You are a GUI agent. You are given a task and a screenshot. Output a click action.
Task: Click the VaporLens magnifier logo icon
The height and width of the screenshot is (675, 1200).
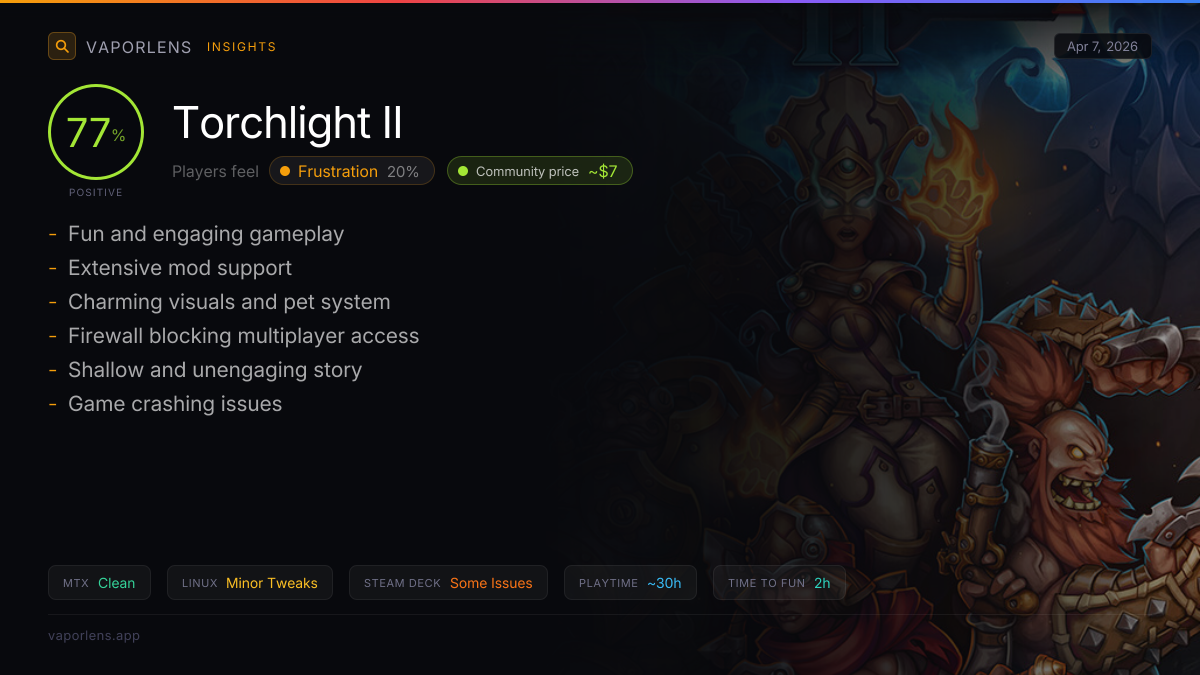(62, 46)
